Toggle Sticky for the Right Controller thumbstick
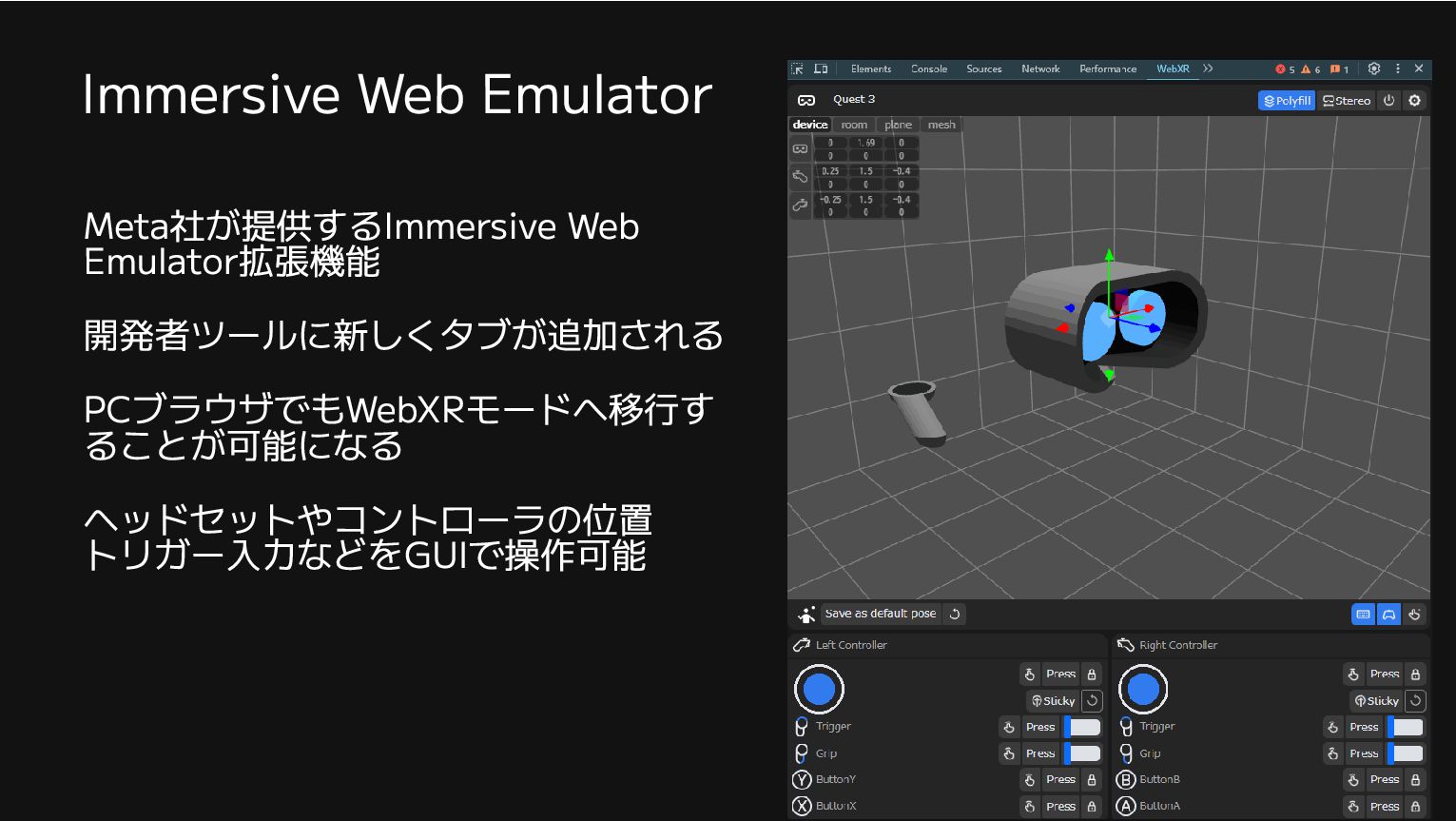The height and width of the screenshot is (821, 1456). pyautogui.click(x=1377, y=701)
